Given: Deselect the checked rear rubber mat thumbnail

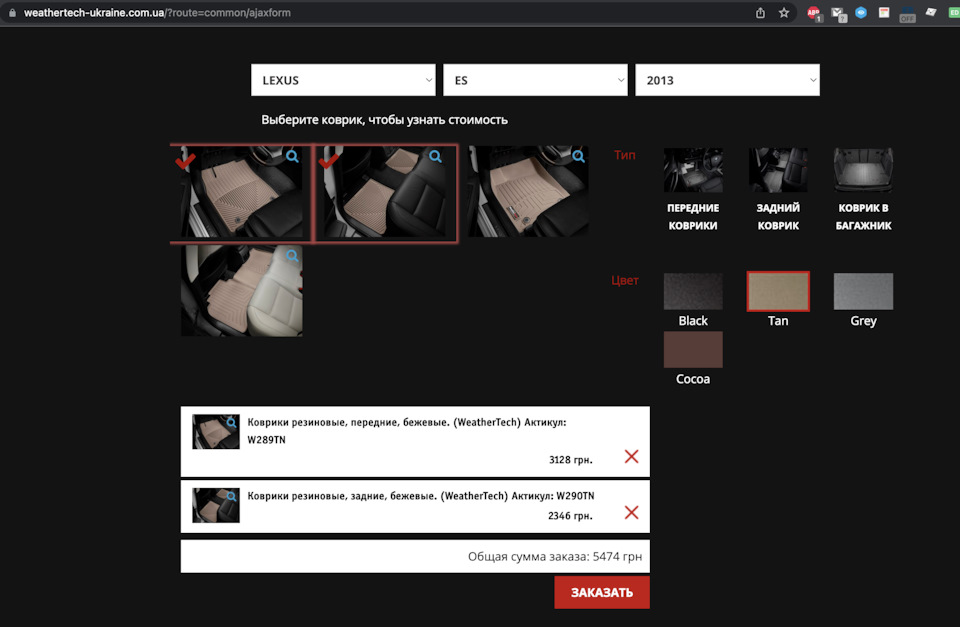Looking at the screenshot, I should (x=385, y=193).
